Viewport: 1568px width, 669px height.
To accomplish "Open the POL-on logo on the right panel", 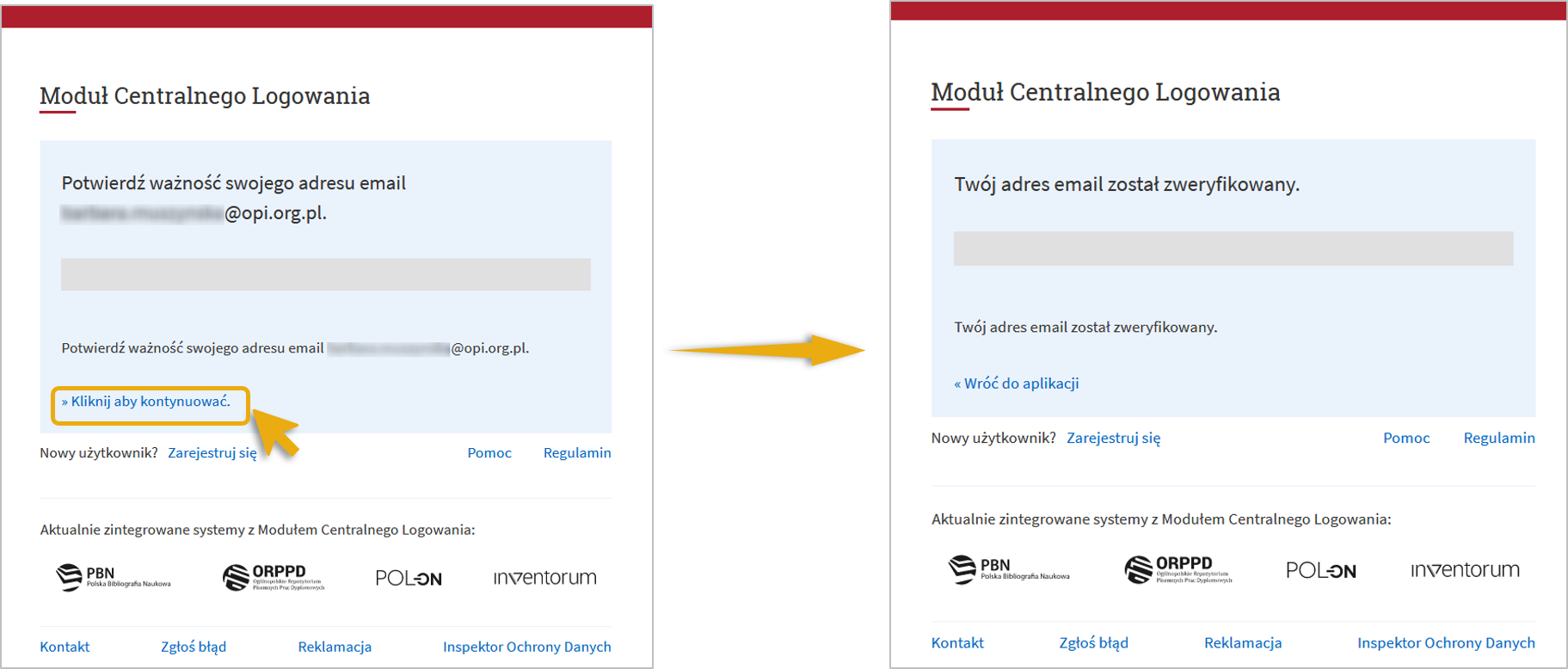I will coord(1320,570).
